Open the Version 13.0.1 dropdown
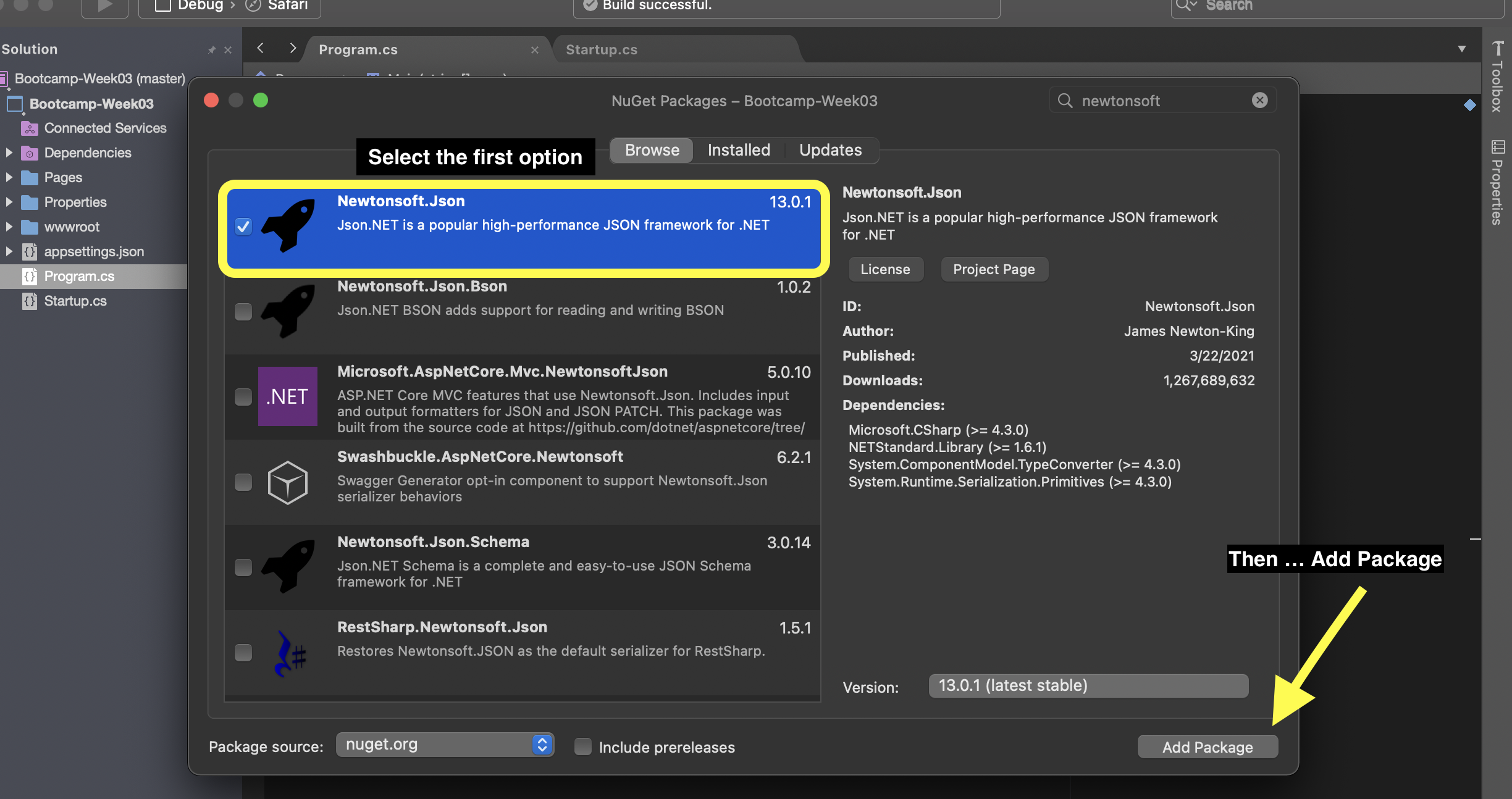 coord(1088,686)
